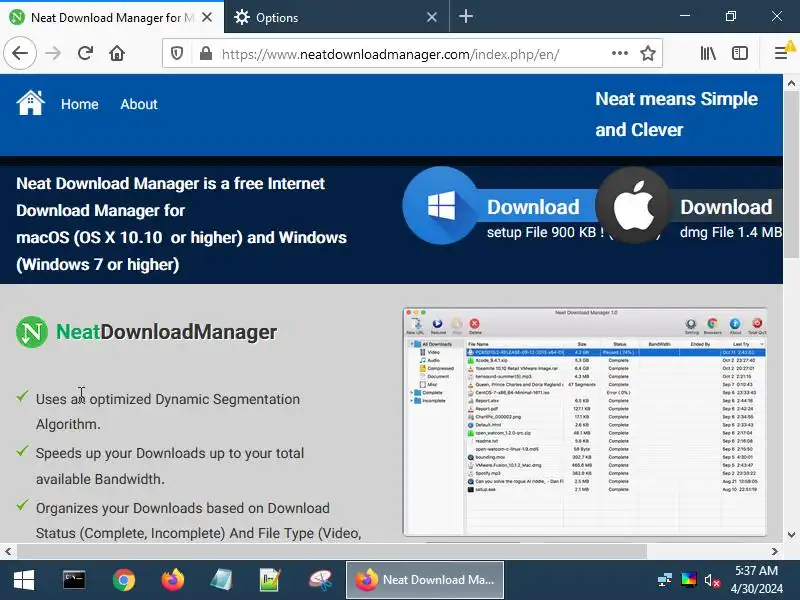Download the Windows setup file
Viewport: 800px width, 600px height.
pos(533,207)
